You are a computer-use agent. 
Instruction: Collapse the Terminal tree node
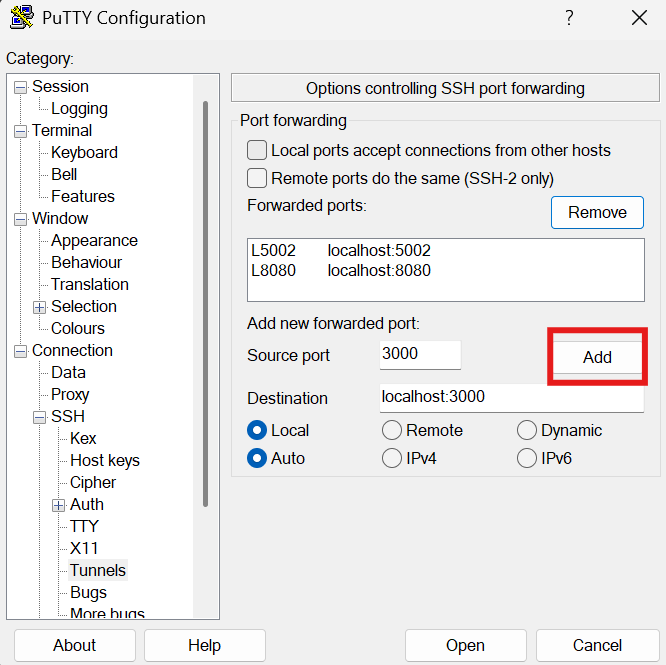[20, 131]
